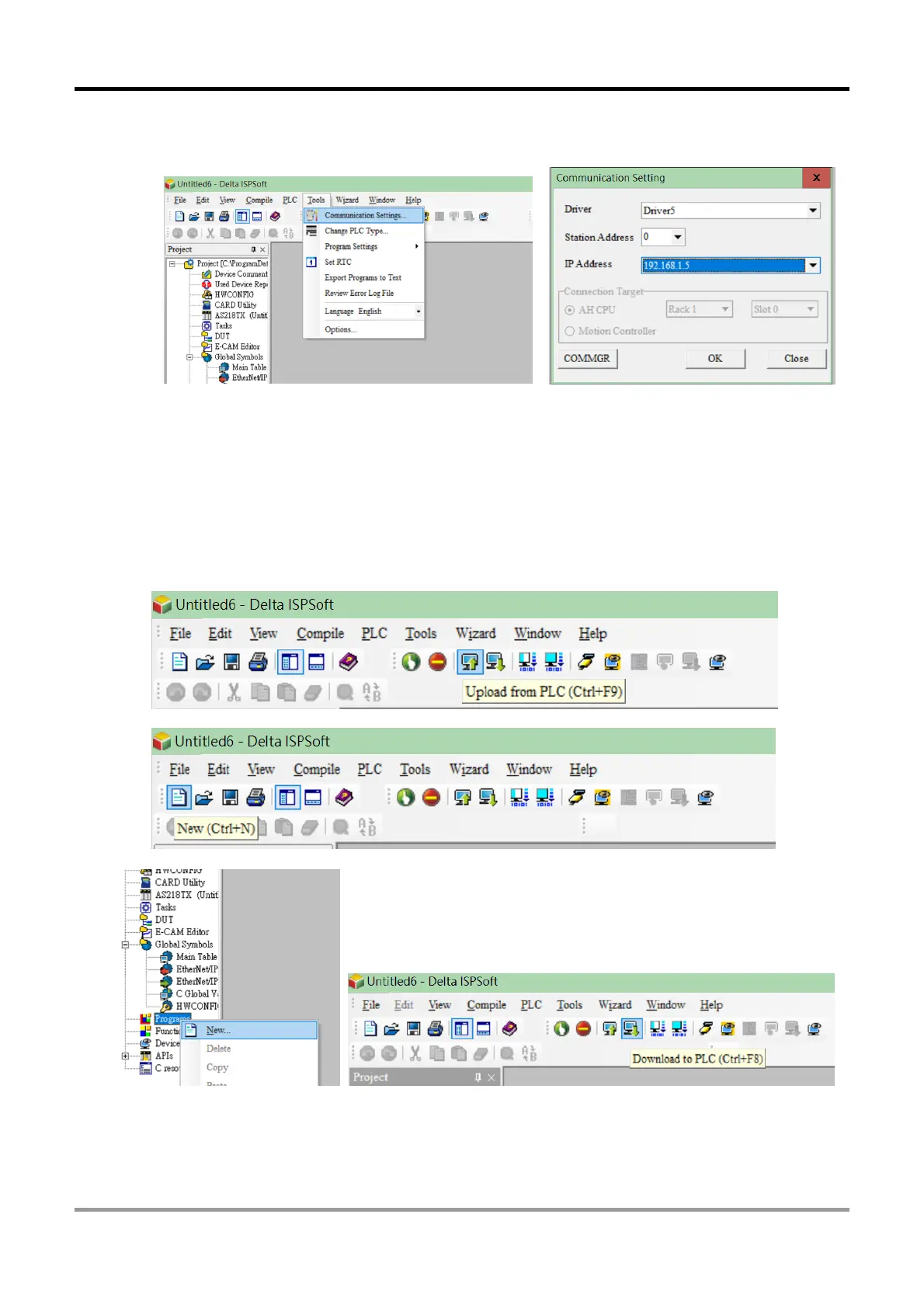Choose Communication Settings... in Tools menu
This screenshot has height=1308, width=924.
(x=364, y=215)
